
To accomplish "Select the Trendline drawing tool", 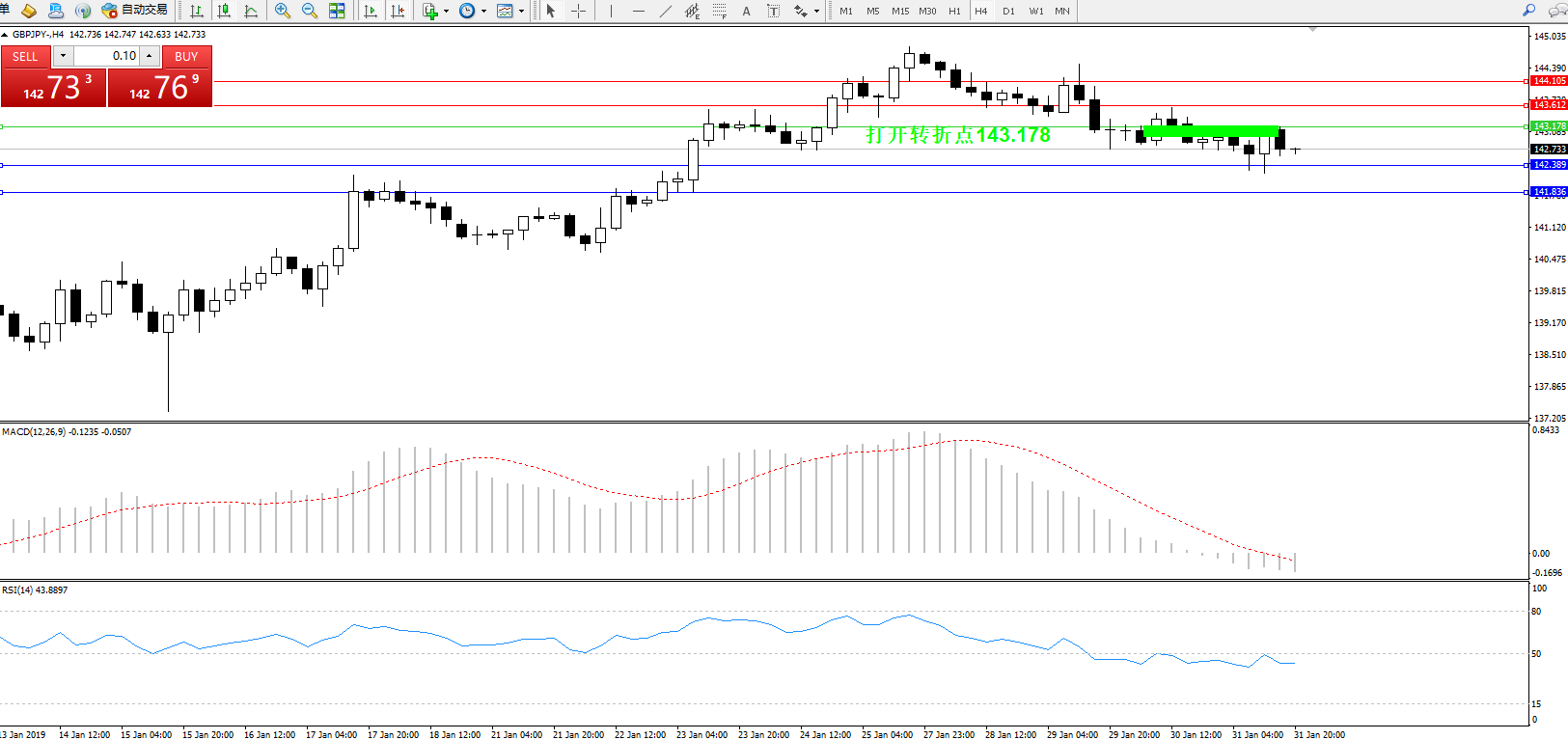I will point(666,11).
